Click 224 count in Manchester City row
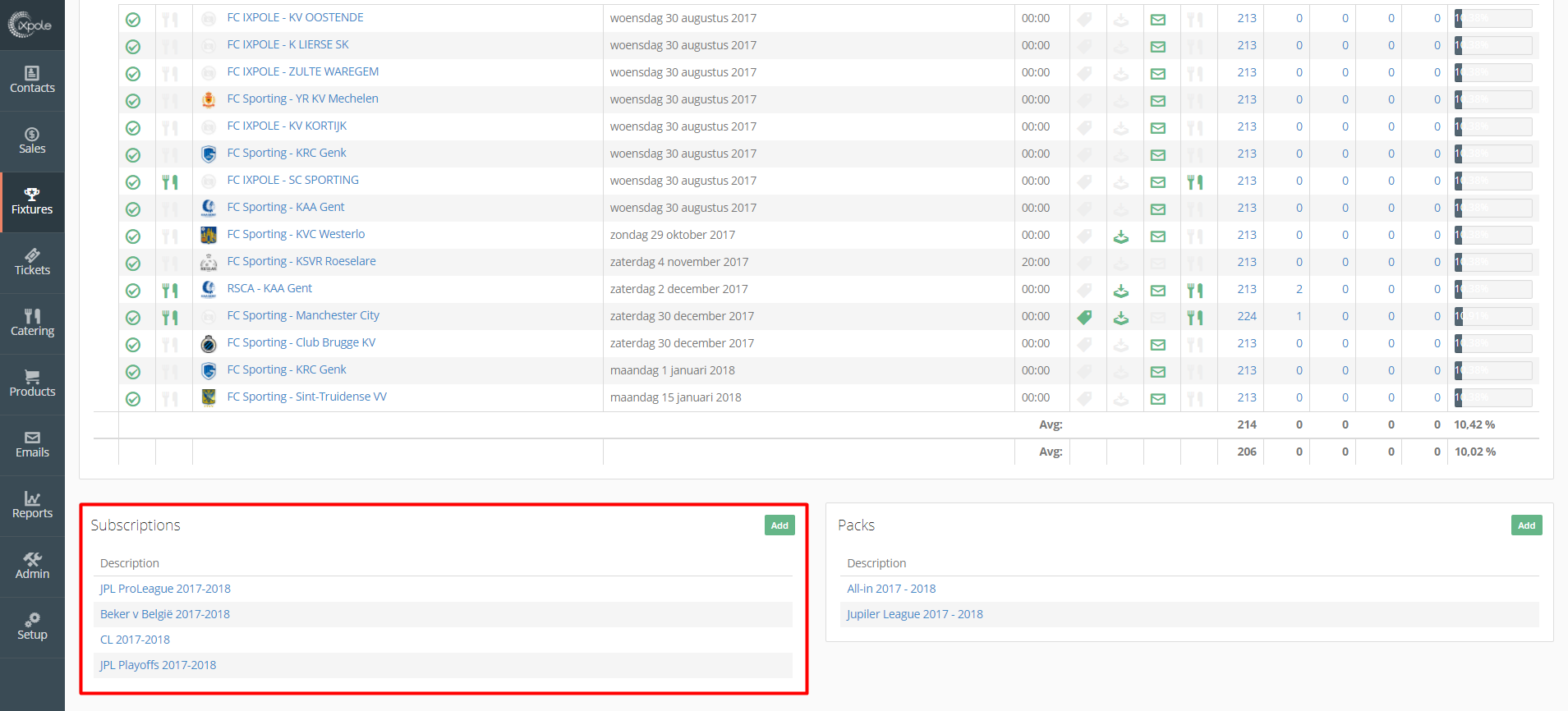Screen dimensions: 1568x711 coord(1247,316)
